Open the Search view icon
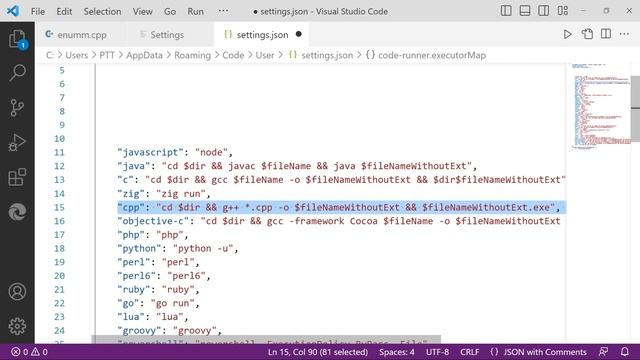Image resolution: width=640 pixels, height=360 pixels. click(x=17, y=73)
